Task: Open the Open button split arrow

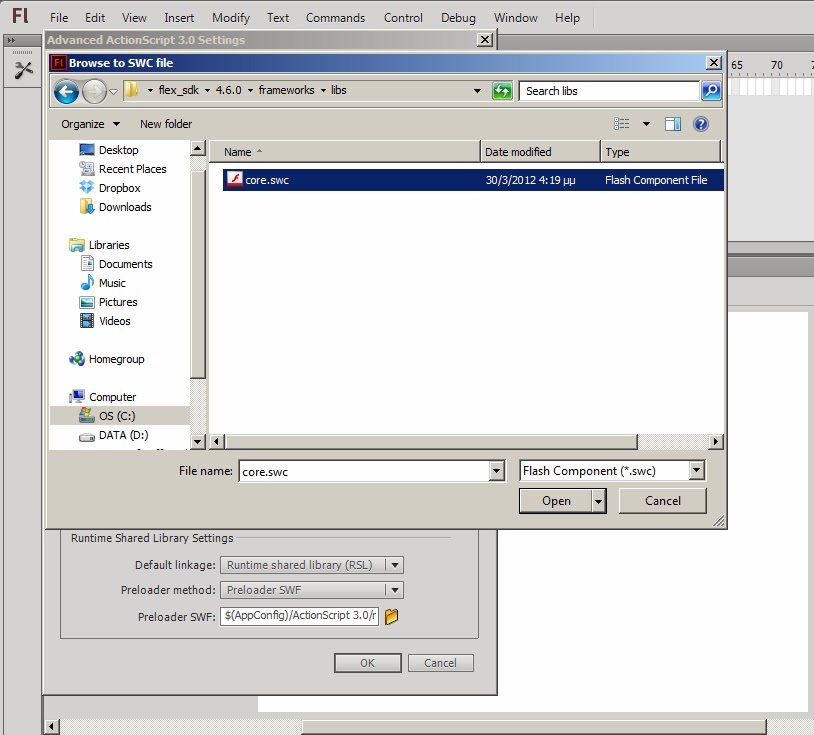Action: [x=599, y=501]
